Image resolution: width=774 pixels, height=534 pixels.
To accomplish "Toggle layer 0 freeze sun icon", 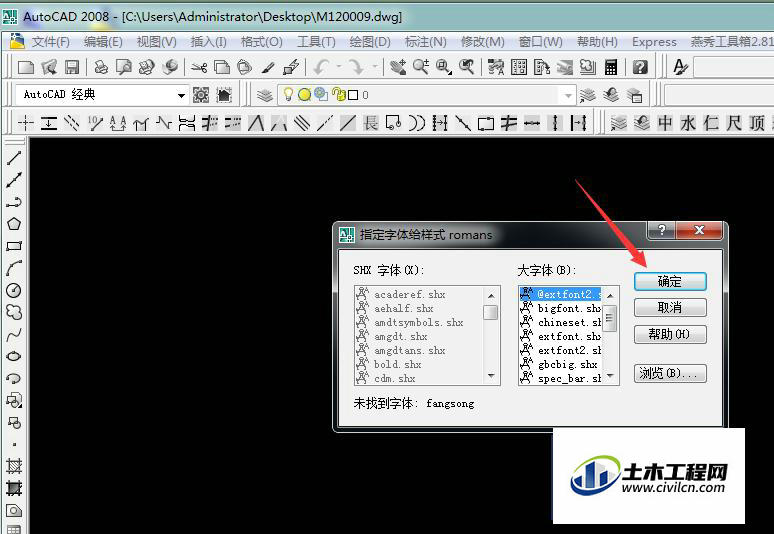I will pos(305,94).
